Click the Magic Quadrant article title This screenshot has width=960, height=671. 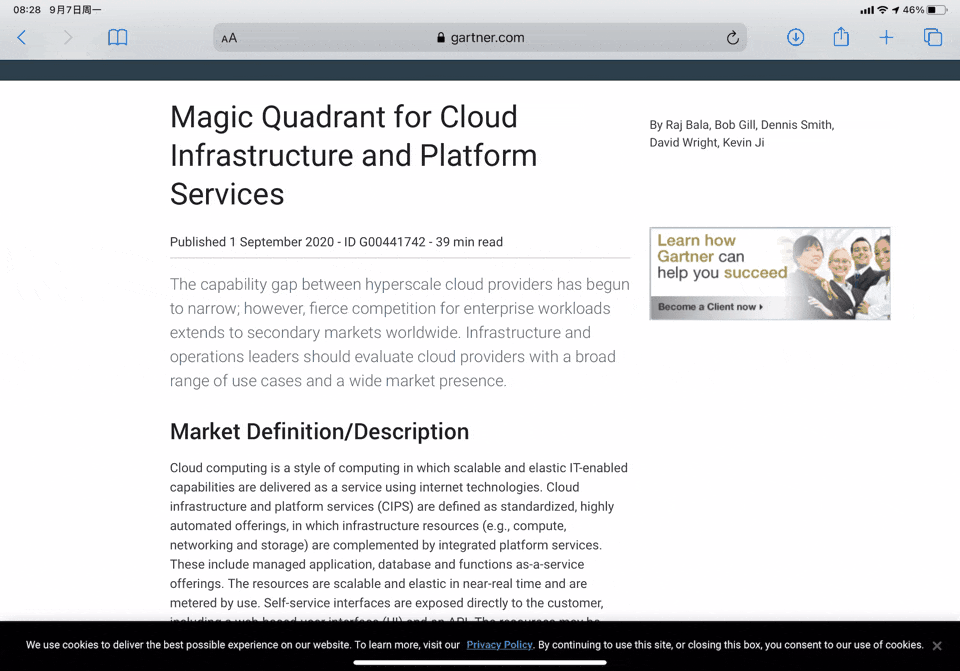[353, 156]
